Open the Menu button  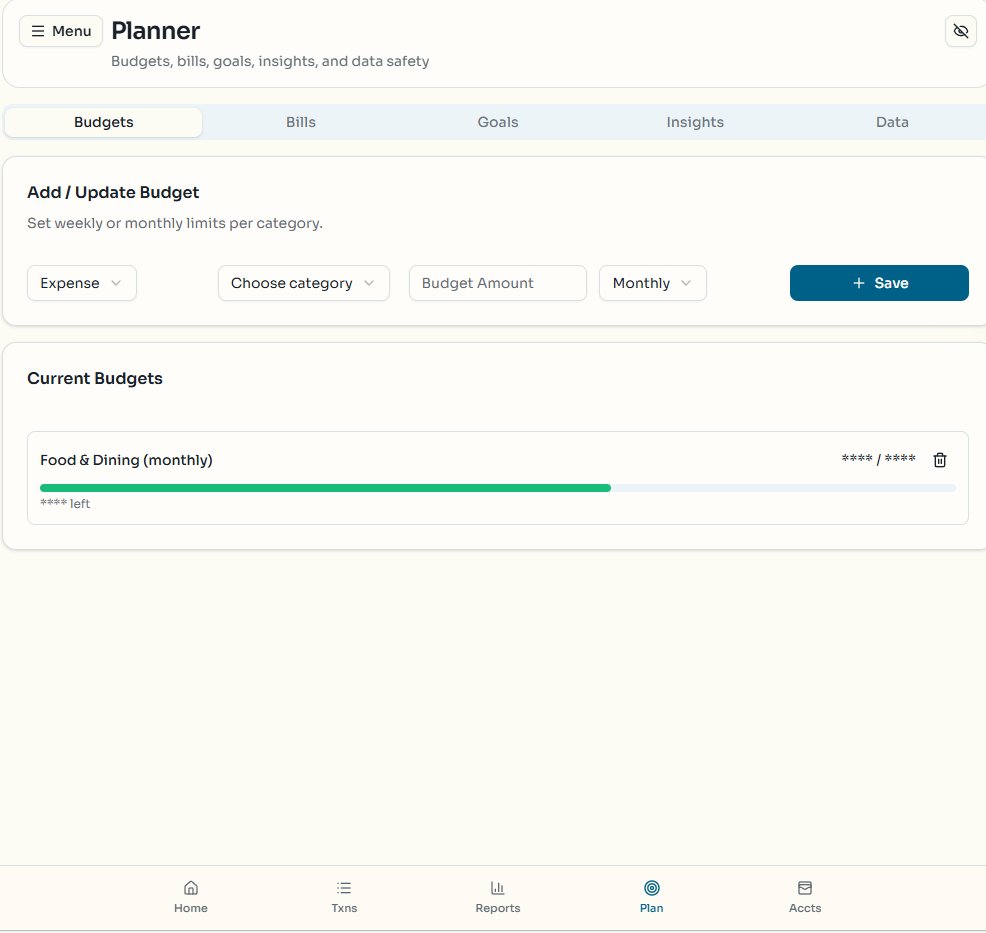(61, 31)
